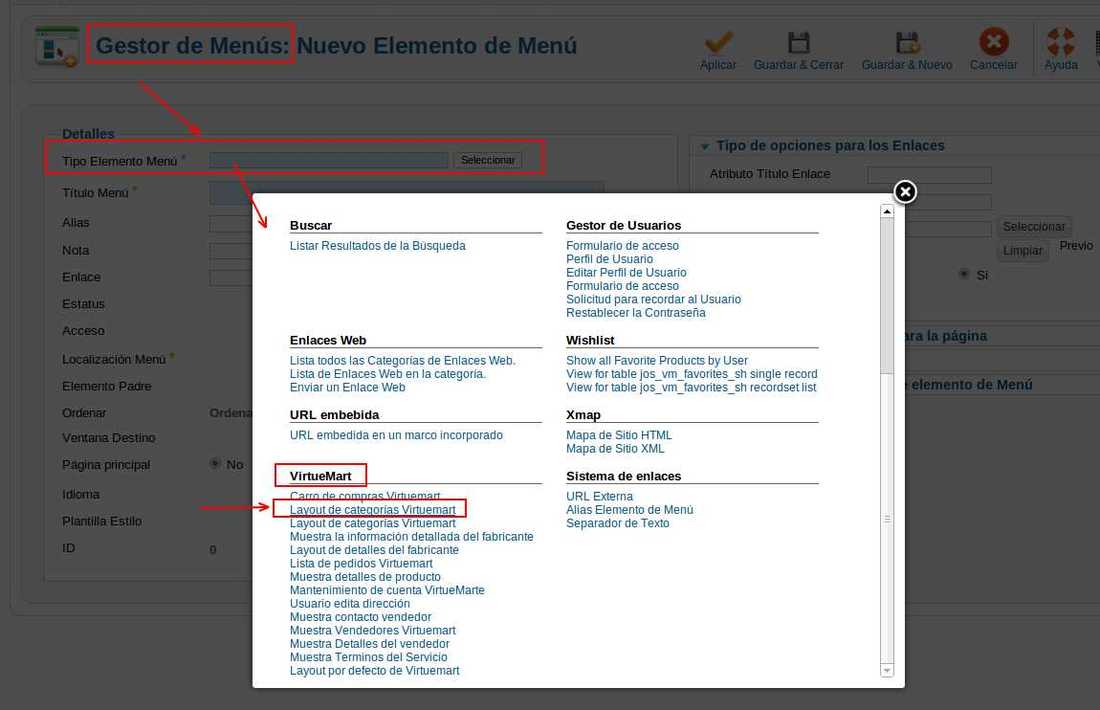This screenshot has height=710, width=1100.
Task: Choose 'Muestra Detalles del vendedor'
Action: pyautogui.click(x=370, y=643)
